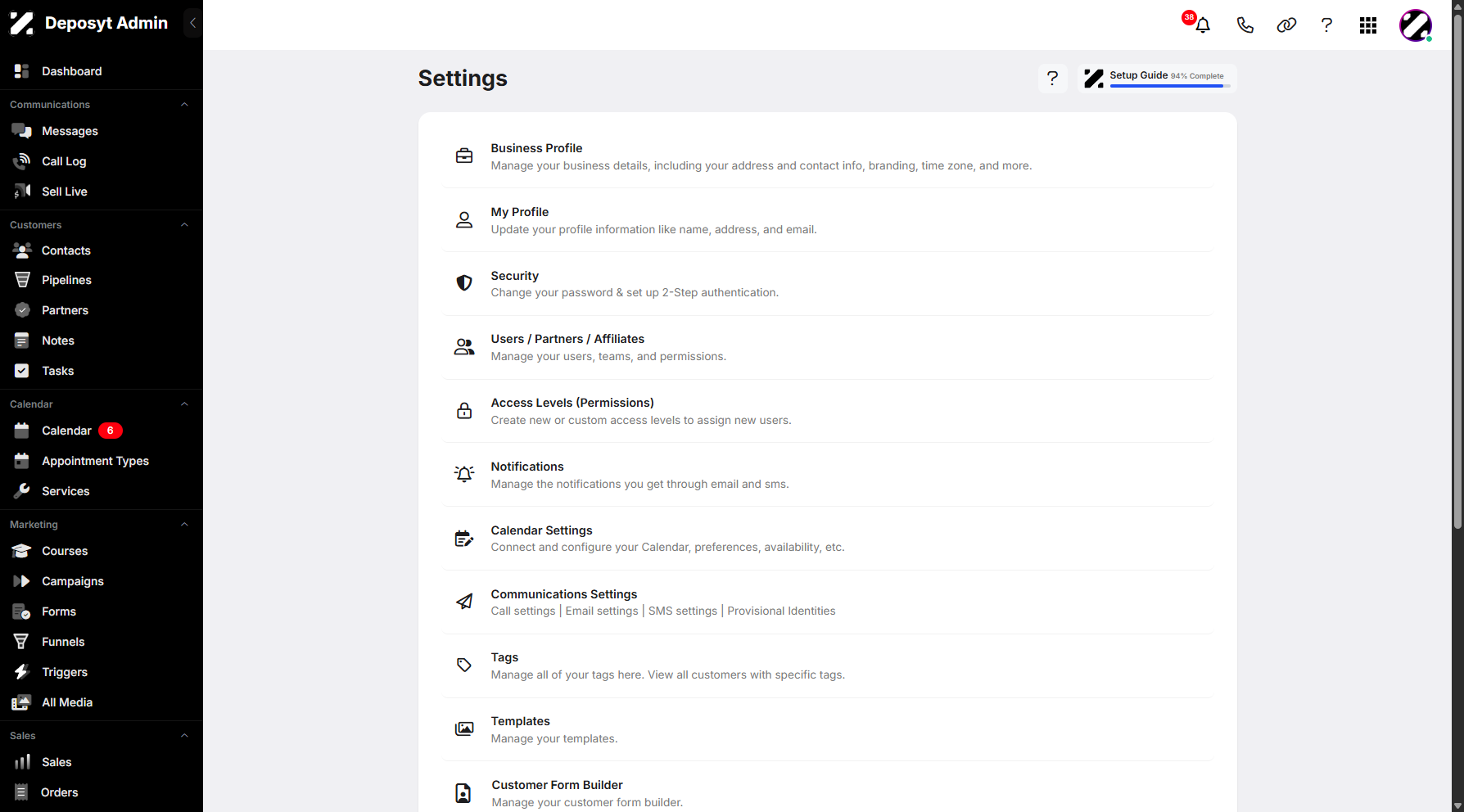Open the user avatar menu

pos(1416,25)
